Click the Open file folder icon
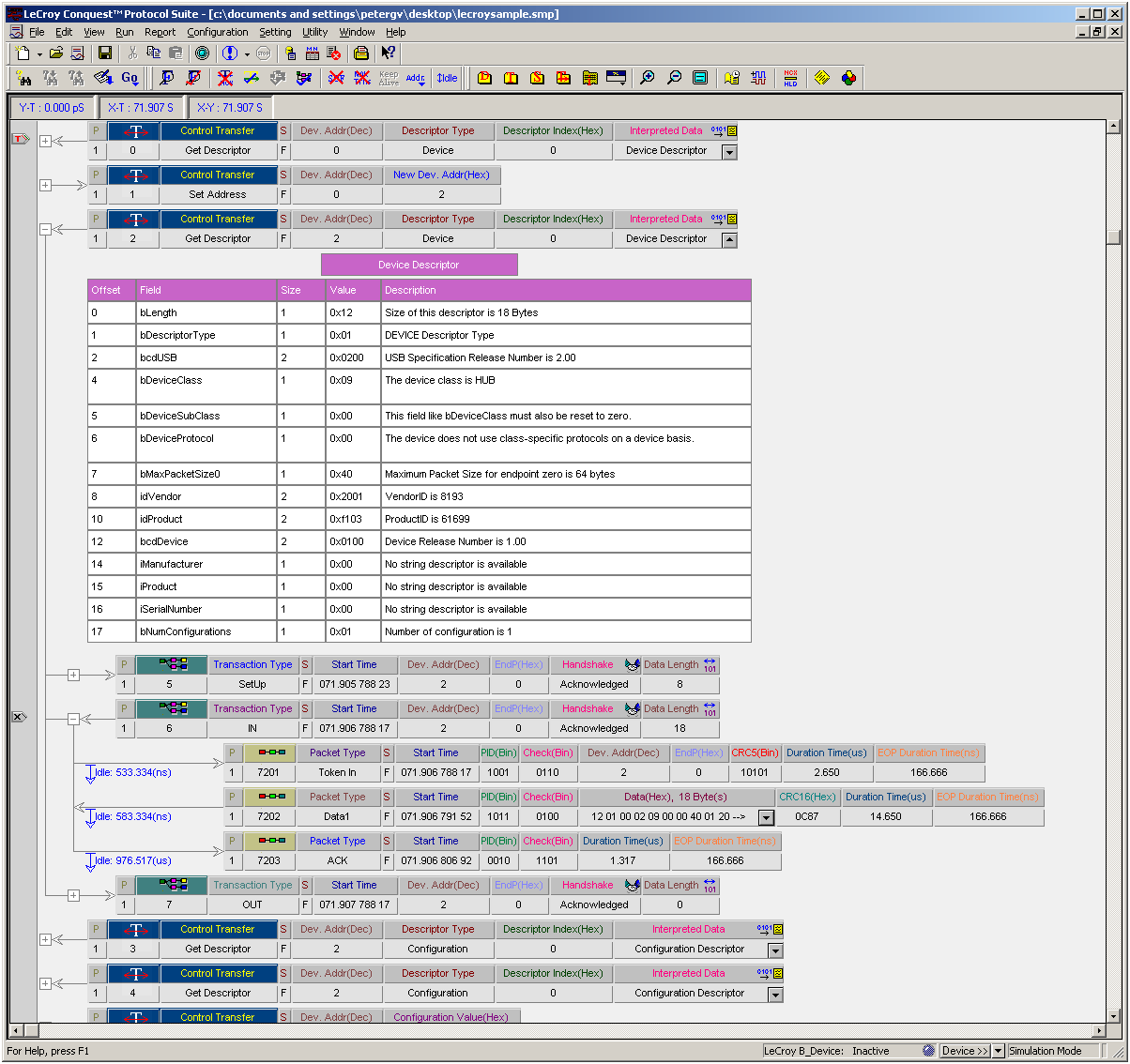This screenshot has height=1064, width=1130. point(56,53)
